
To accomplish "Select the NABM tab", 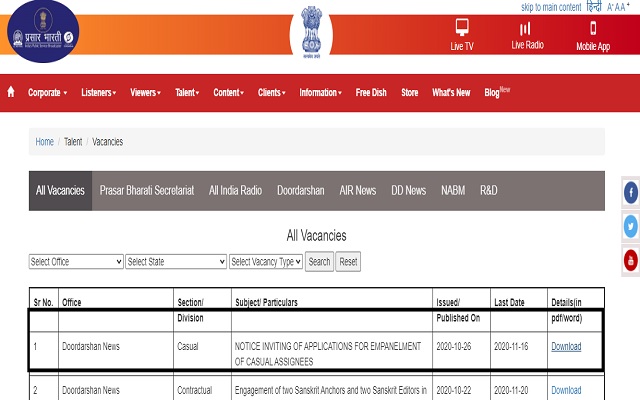I will [x=453, y=191].
